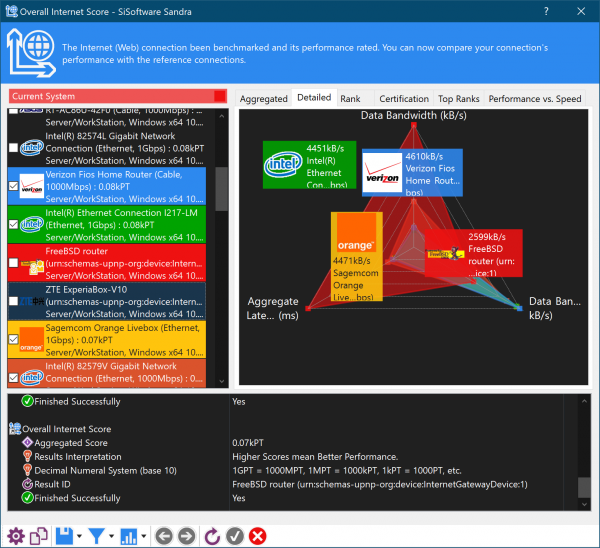Select the Verizon Fios Home Router list entry
The image size is (600, 548).
pos(107,186)
